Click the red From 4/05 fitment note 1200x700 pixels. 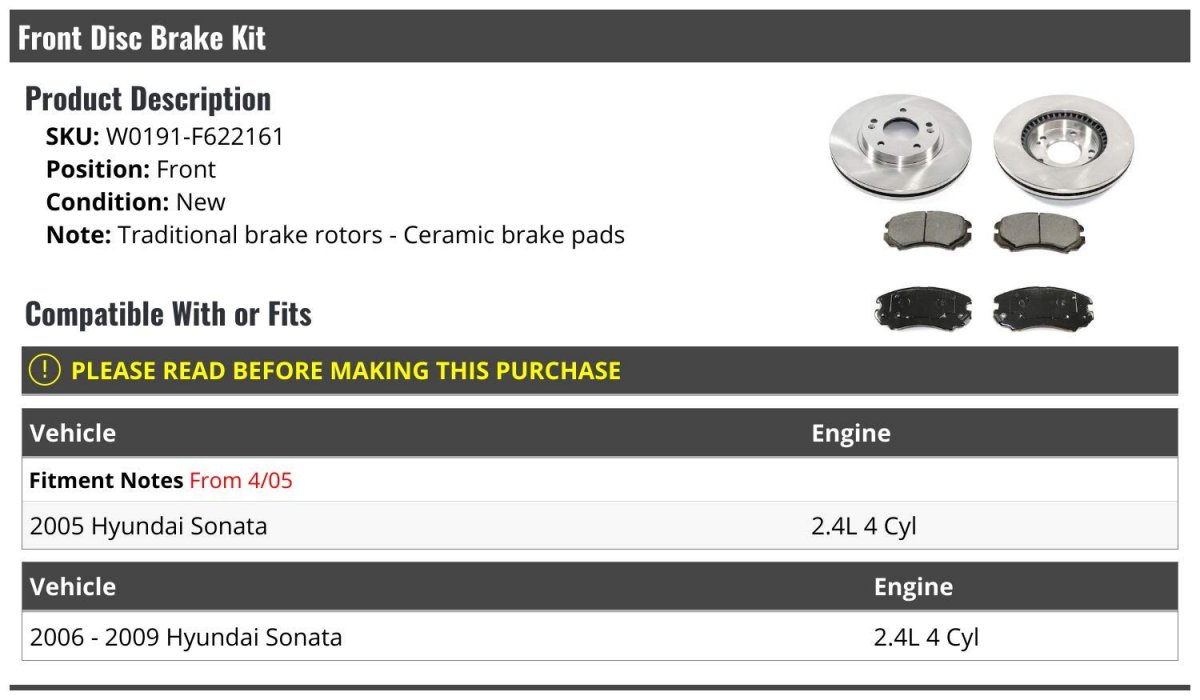coord(241,480)
